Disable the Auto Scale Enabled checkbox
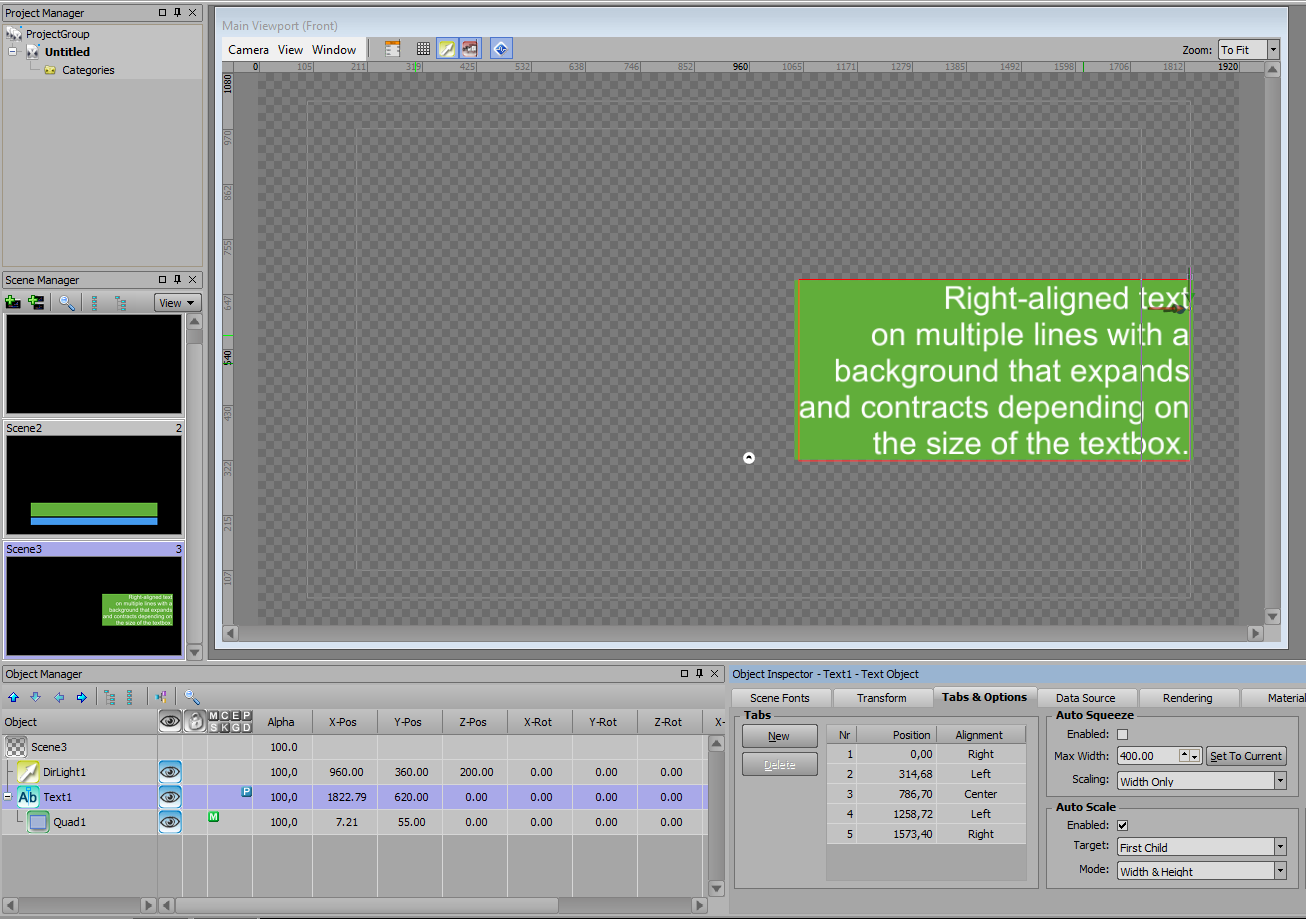The image size is (1306, 919). (x=1122, y=825)
